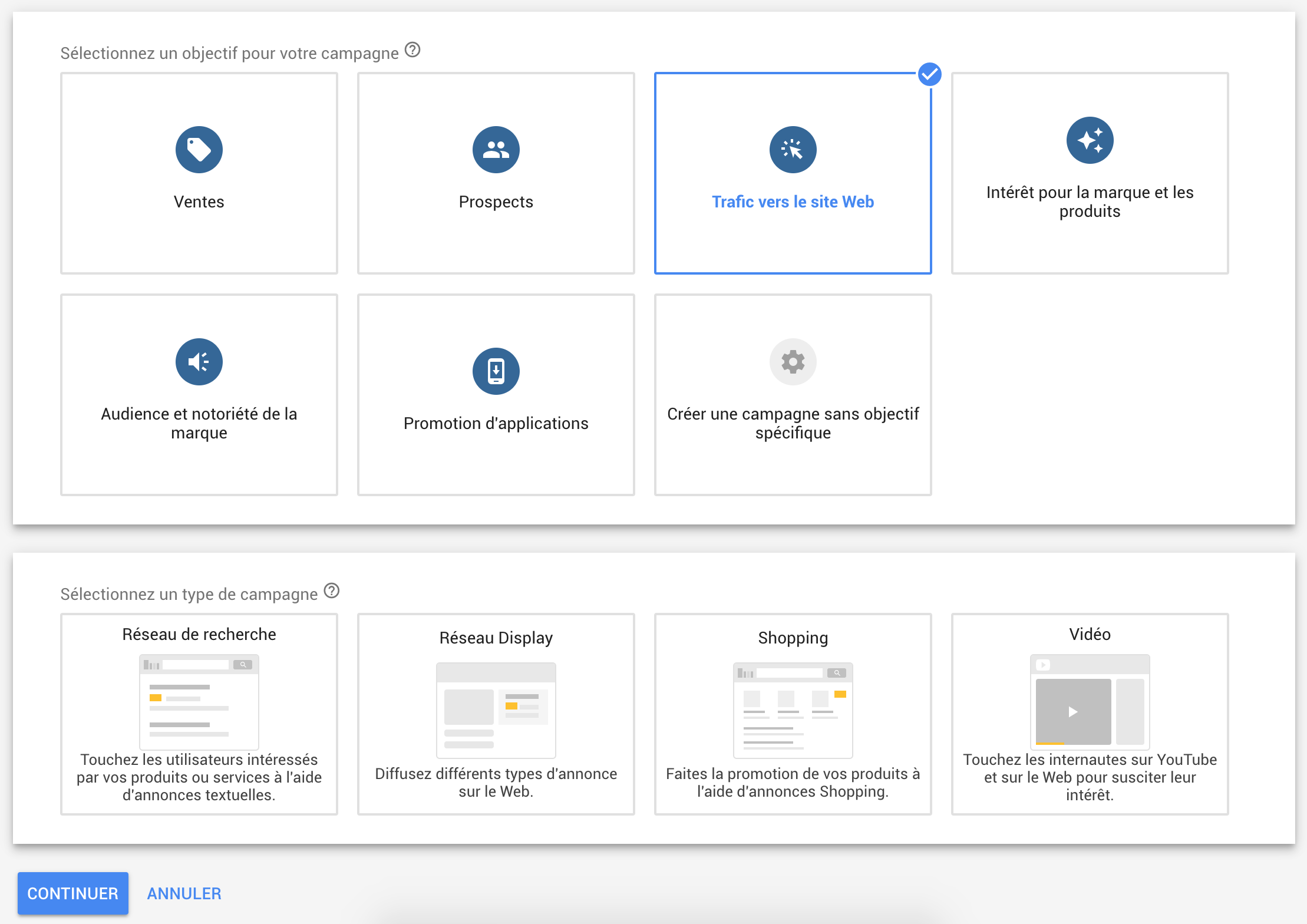This screenshot has height=924, width=1307.
Task: Open help icon beside campaign type heading
Action: [332, 590]
